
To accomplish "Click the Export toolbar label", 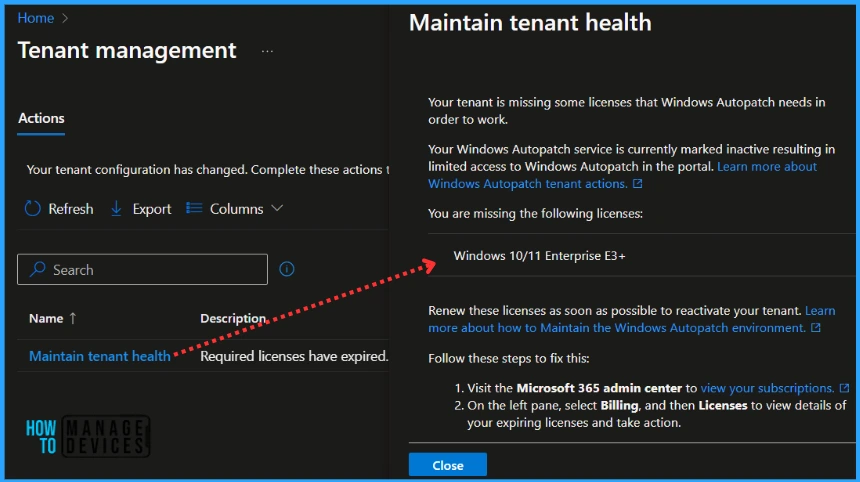I will coord(152,209).
